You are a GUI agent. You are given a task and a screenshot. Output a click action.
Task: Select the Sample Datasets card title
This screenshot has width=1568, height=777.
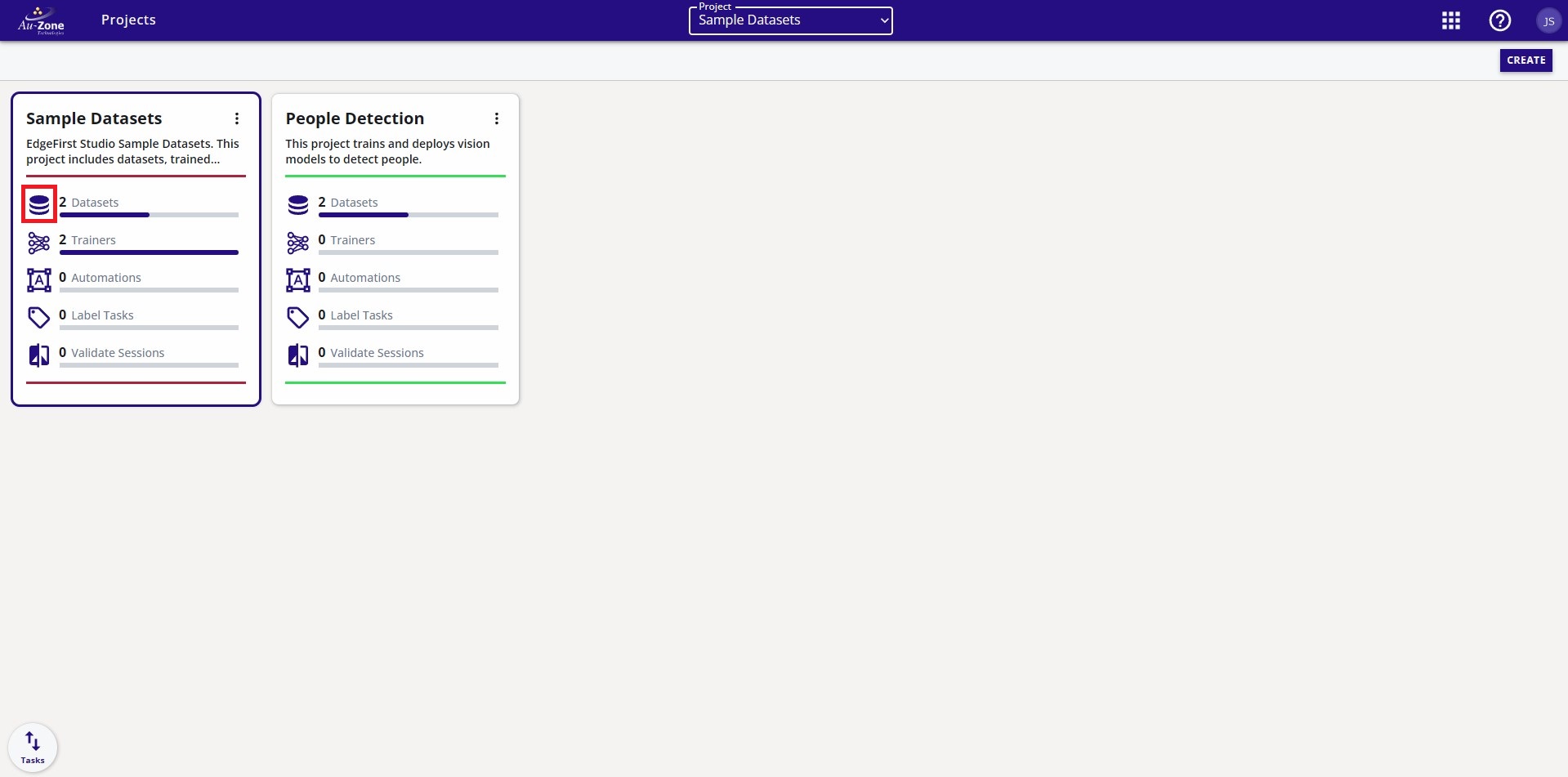pos(94,118)
